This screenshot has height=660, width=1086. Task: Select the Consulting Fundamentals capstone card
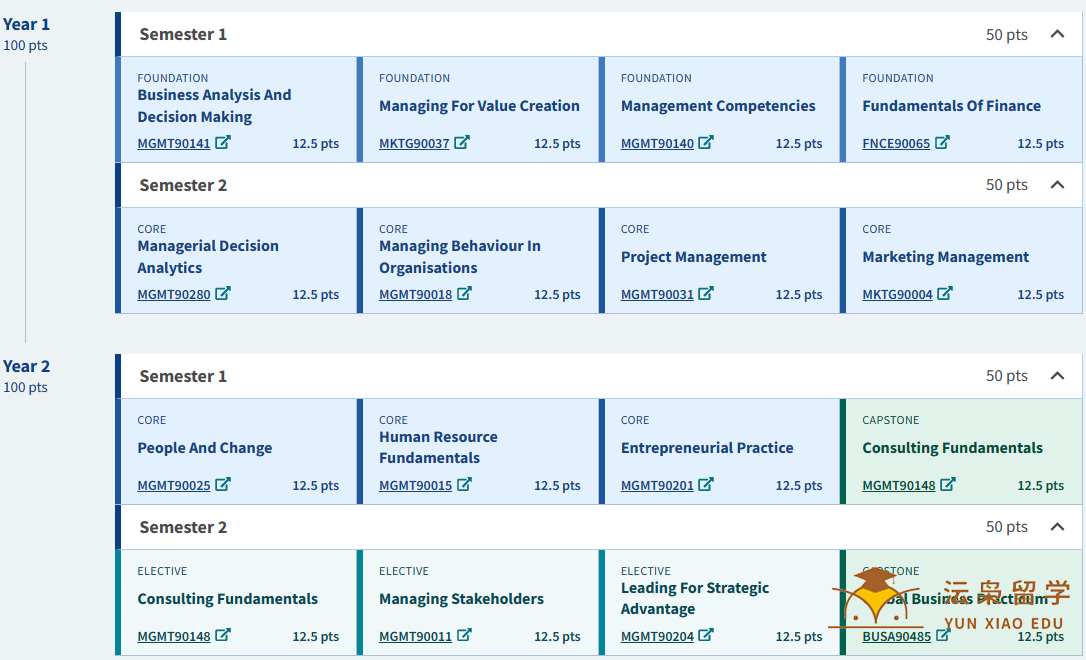(x=961, y=452)
